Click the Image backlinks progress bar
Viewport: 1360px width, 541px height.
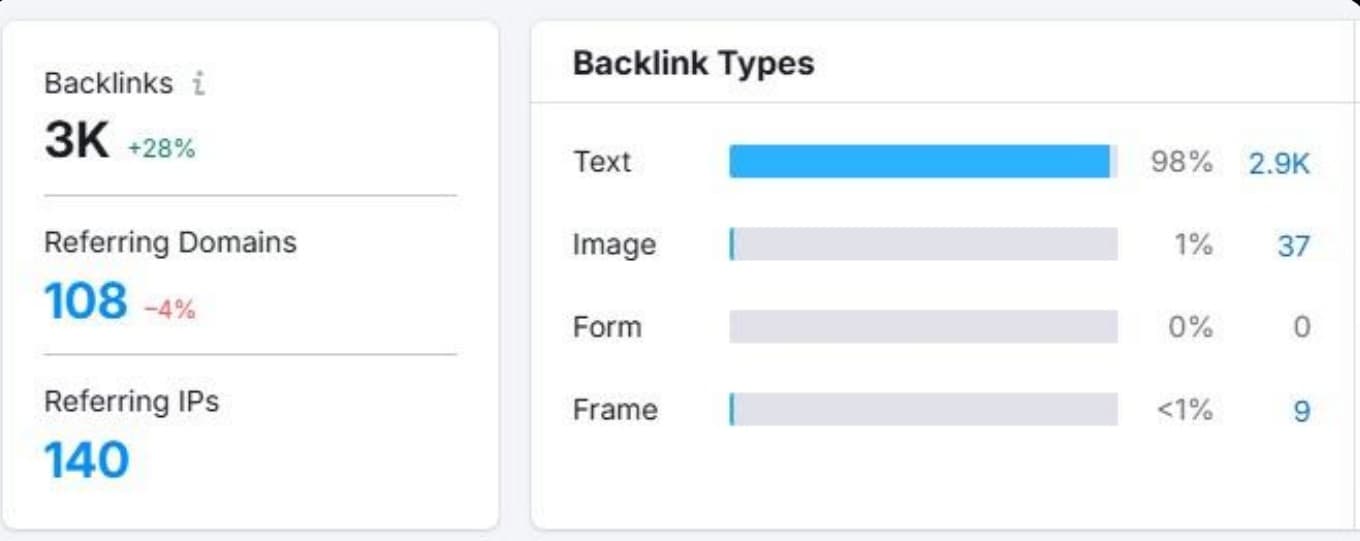point(923,245)
